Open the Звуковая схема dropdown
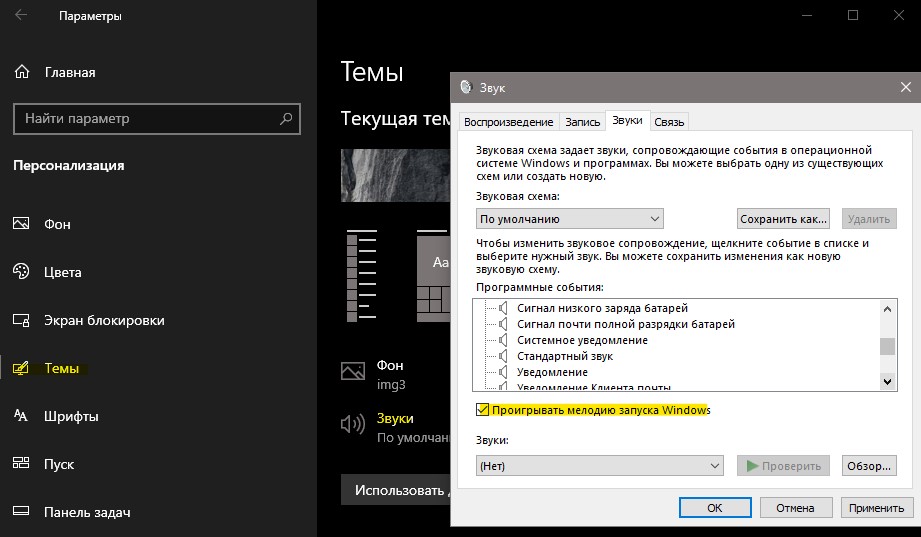 click(x=570, y=219)
